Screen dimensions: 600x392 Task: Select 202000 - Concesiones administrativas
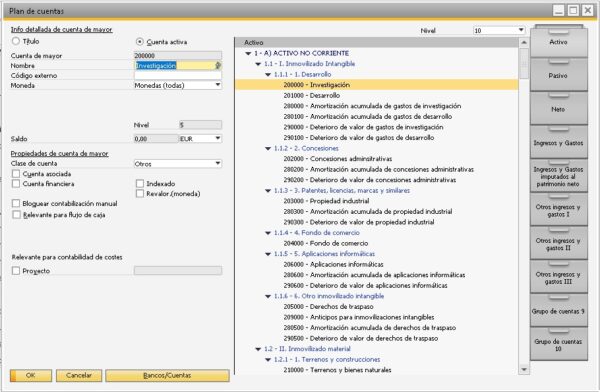(x=338, y=159)
